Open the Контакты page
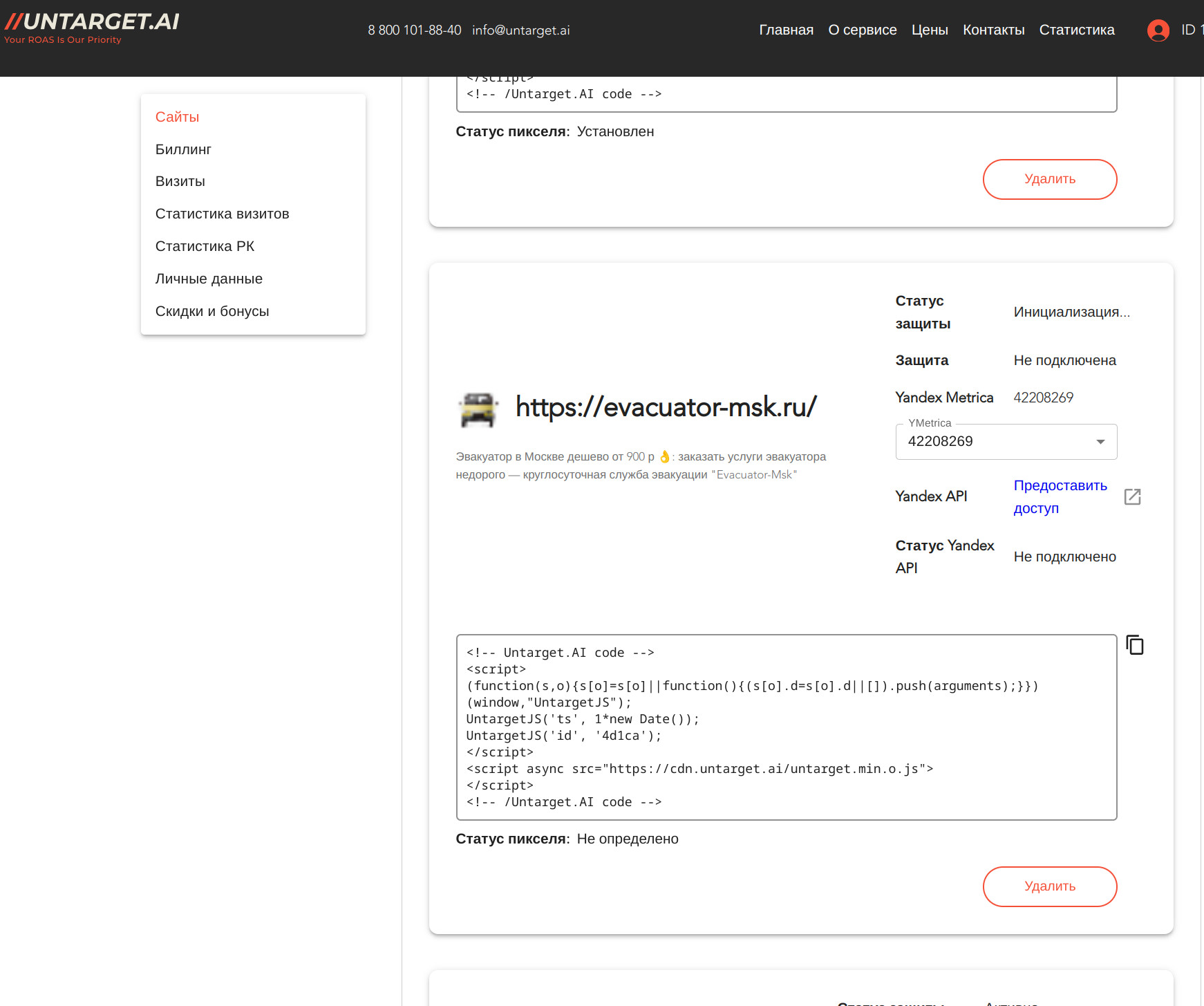This screenshot has width=1204, height=1006. click(x=993, y=30)
